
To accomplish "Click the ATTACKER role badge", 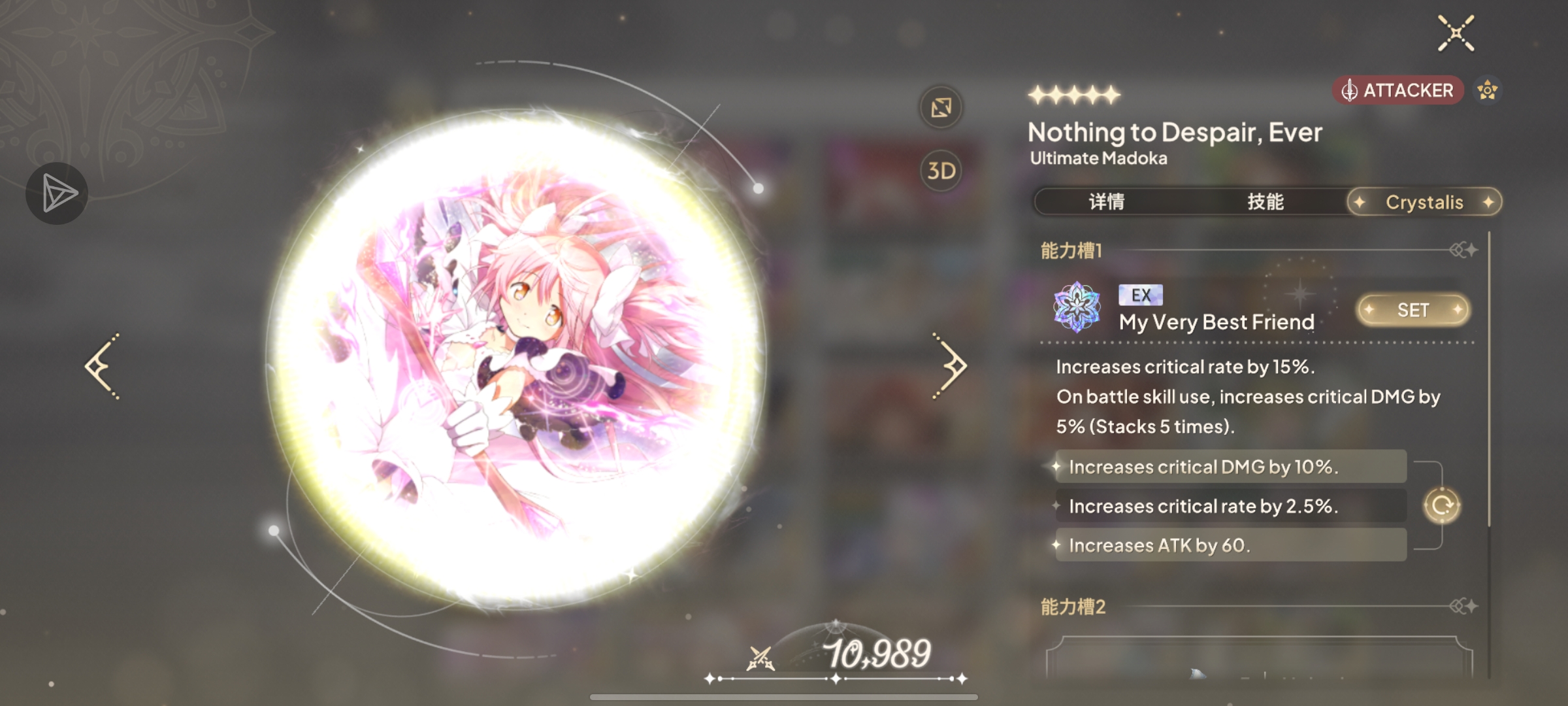I will tap(1398, 90).
